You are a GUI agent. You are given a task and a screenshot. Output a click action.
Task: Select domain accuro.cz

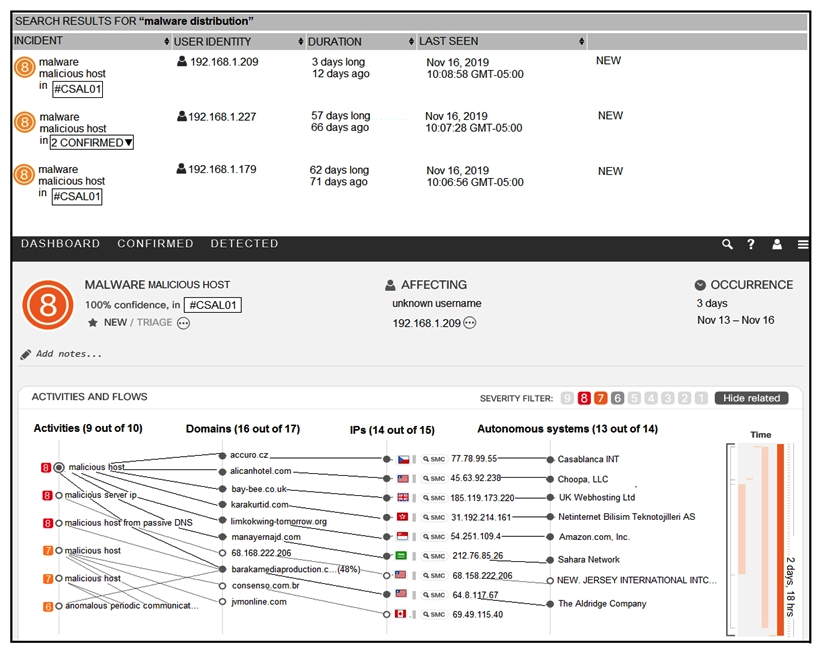click(x=249, y=455)
